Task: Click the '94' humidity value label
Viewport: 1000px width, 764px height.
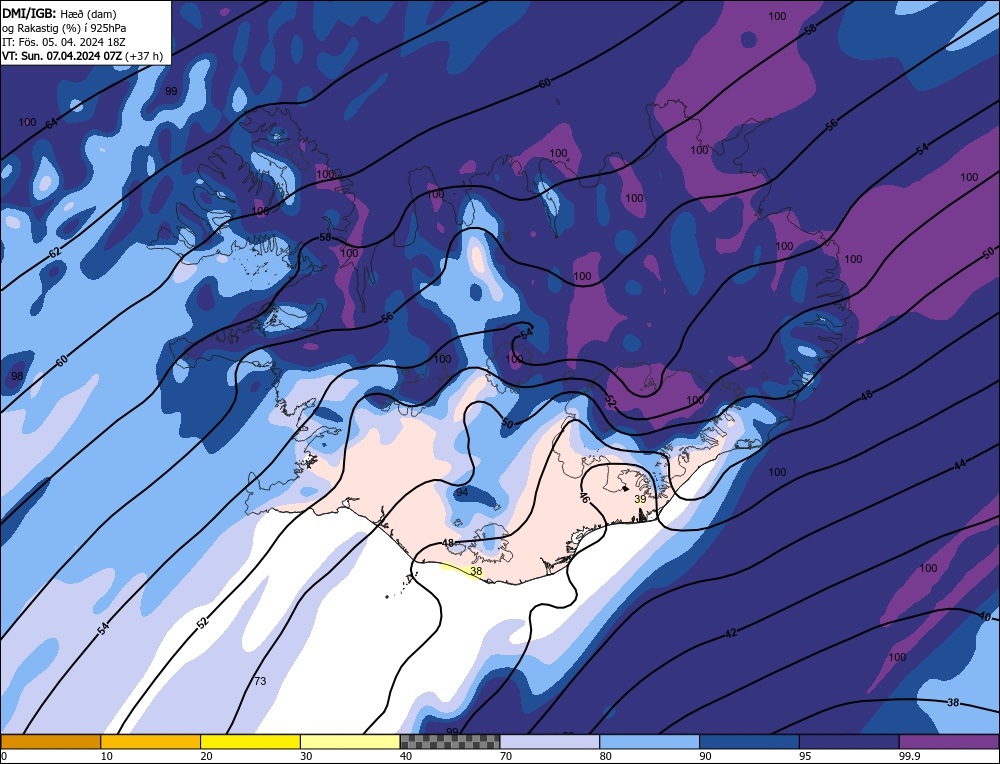Action: point(462,492)
